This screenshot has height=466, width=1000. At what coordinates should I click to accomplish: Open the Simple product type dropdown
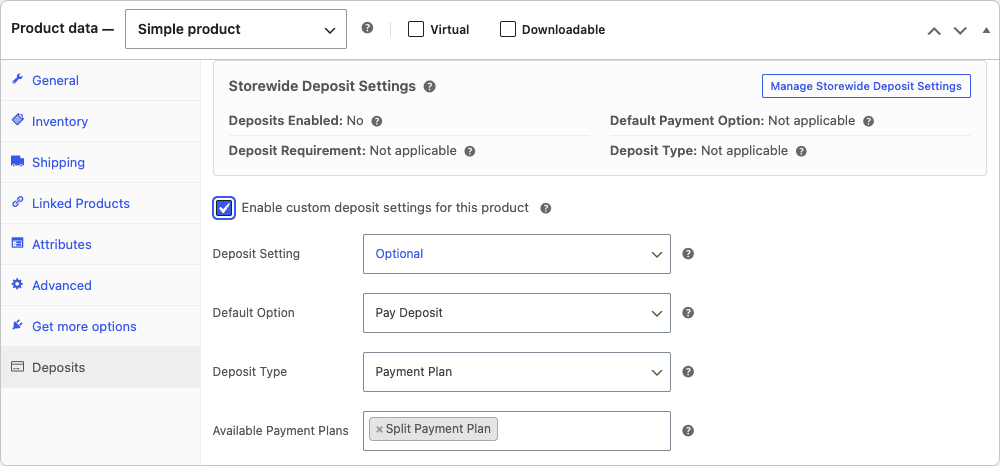(x=236, y=29)
